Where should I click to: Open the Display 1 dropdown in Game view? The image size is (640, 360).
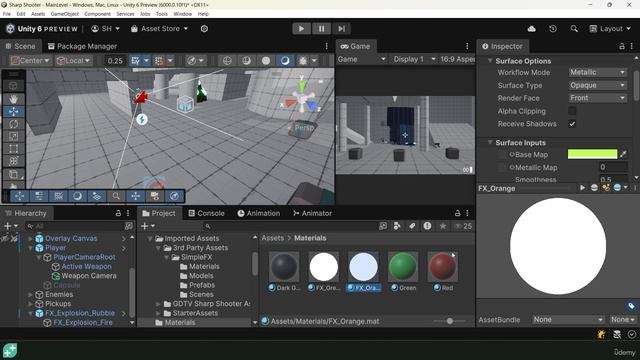[413, 59]
